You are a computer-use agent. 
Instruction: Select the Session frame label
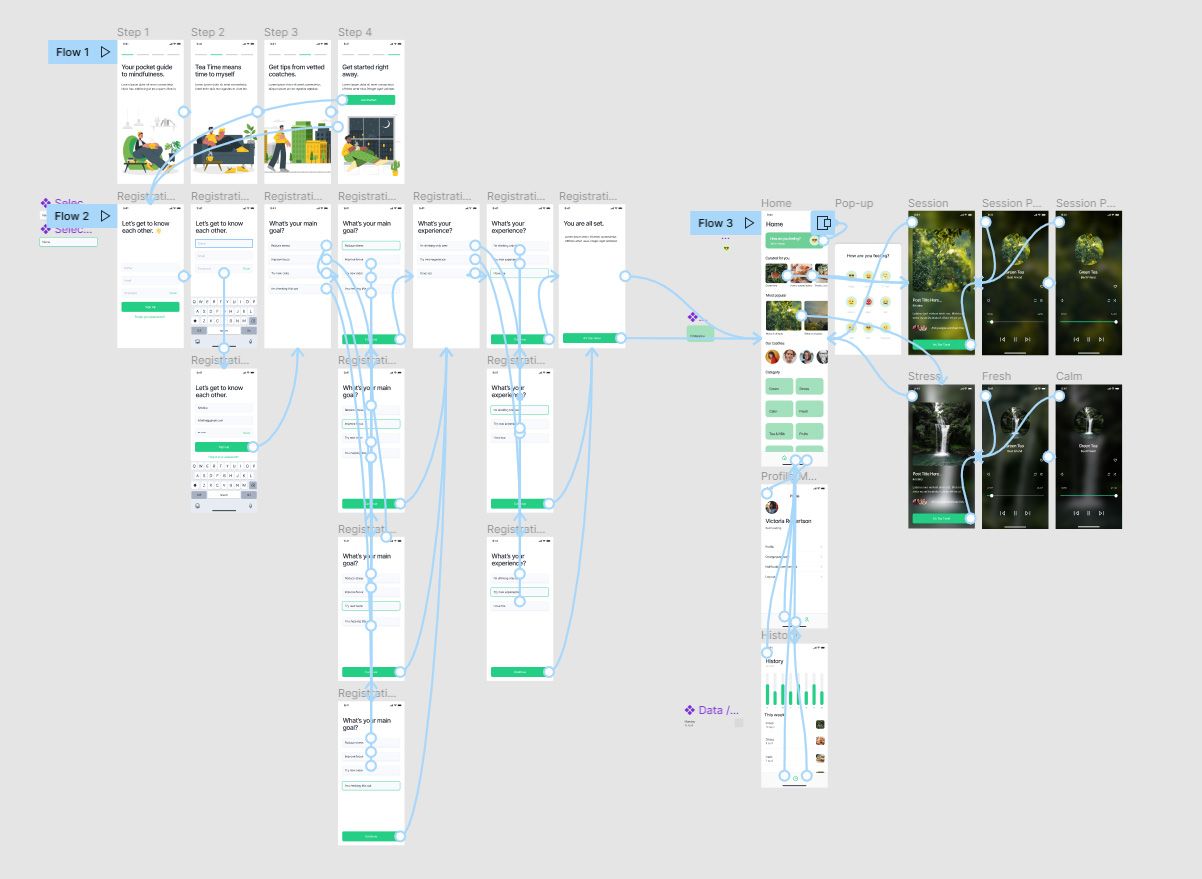click(x=928, y=203)
